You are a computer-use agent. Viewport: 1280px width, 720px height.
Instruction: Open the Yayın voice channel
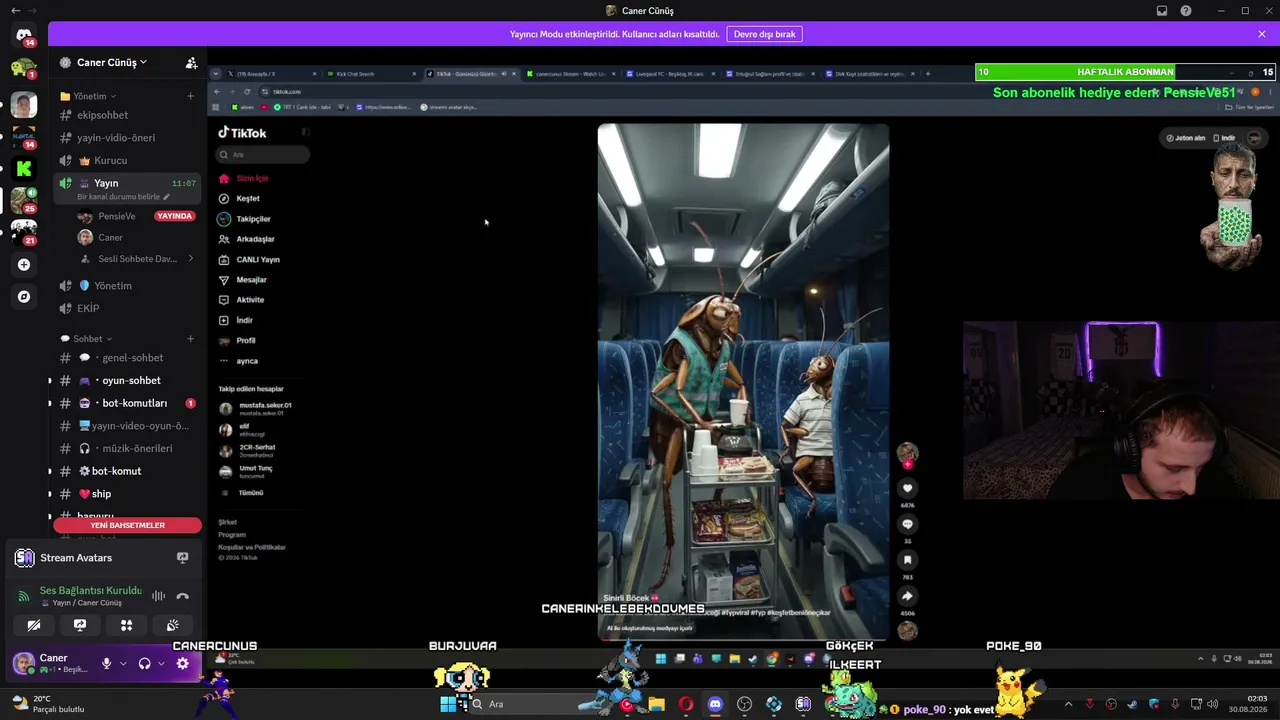[127, 187]
